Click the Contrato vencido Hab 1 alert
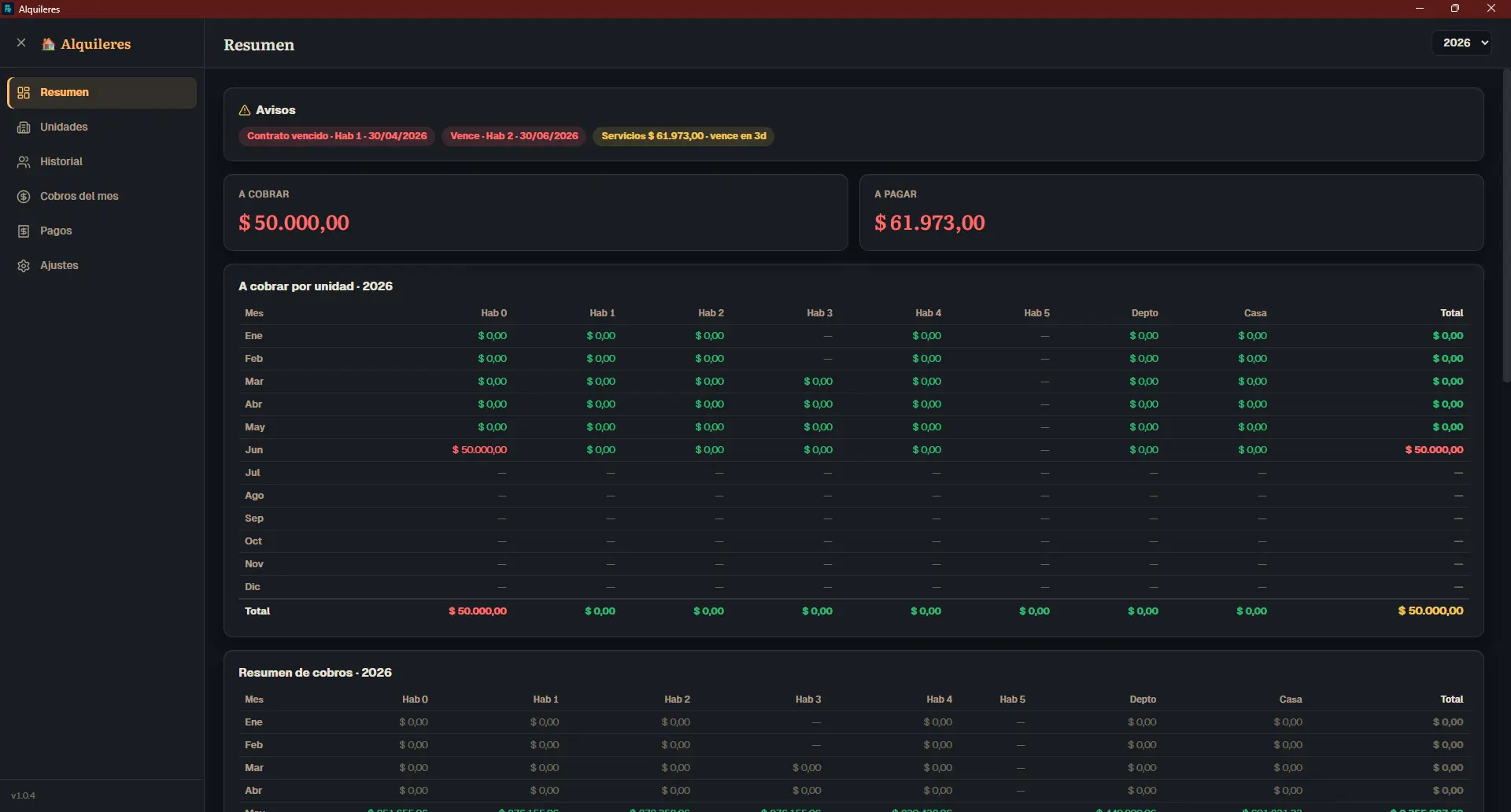Viewport: 1511px width, 812px height. coord(337,136)
